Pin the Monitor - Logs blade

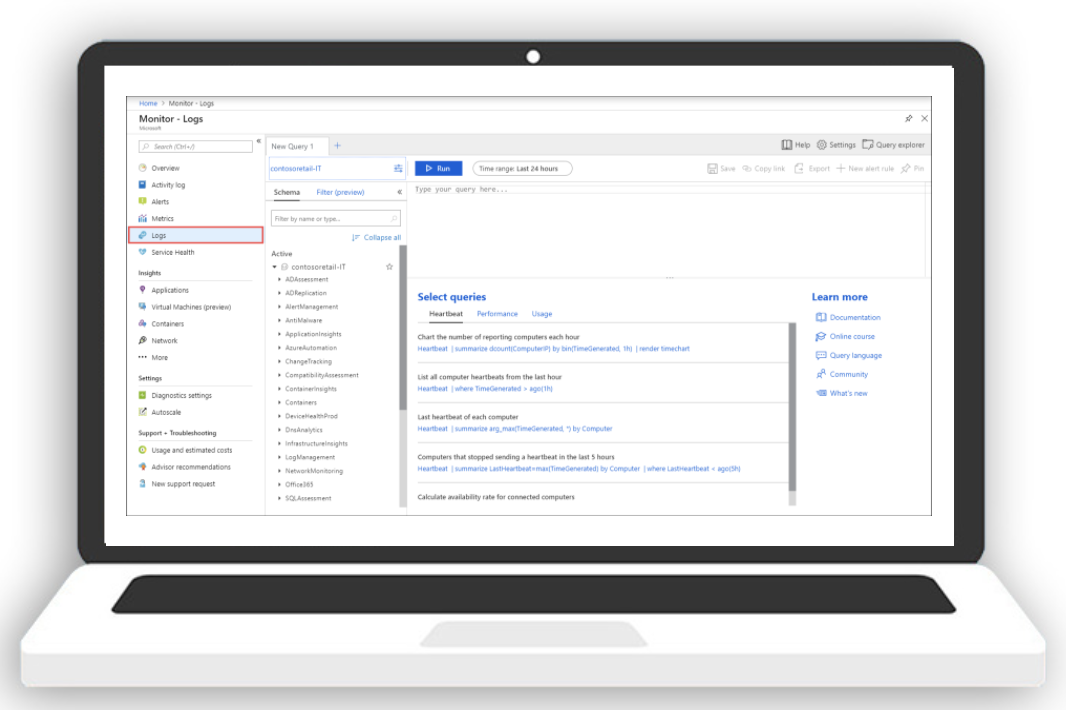[908, 118]
